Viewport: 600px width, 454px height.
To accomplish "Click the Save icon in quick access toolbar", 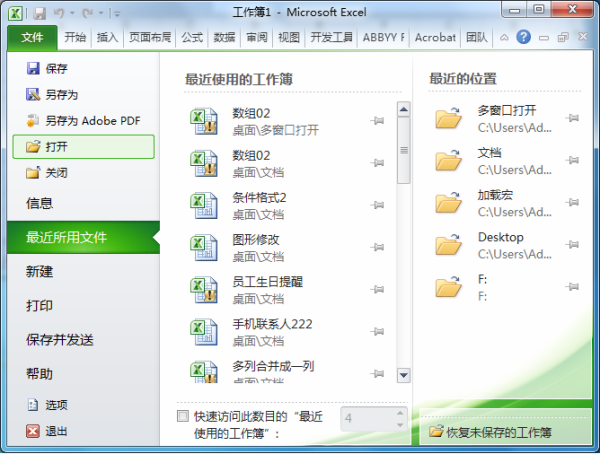I will (40, 13).
